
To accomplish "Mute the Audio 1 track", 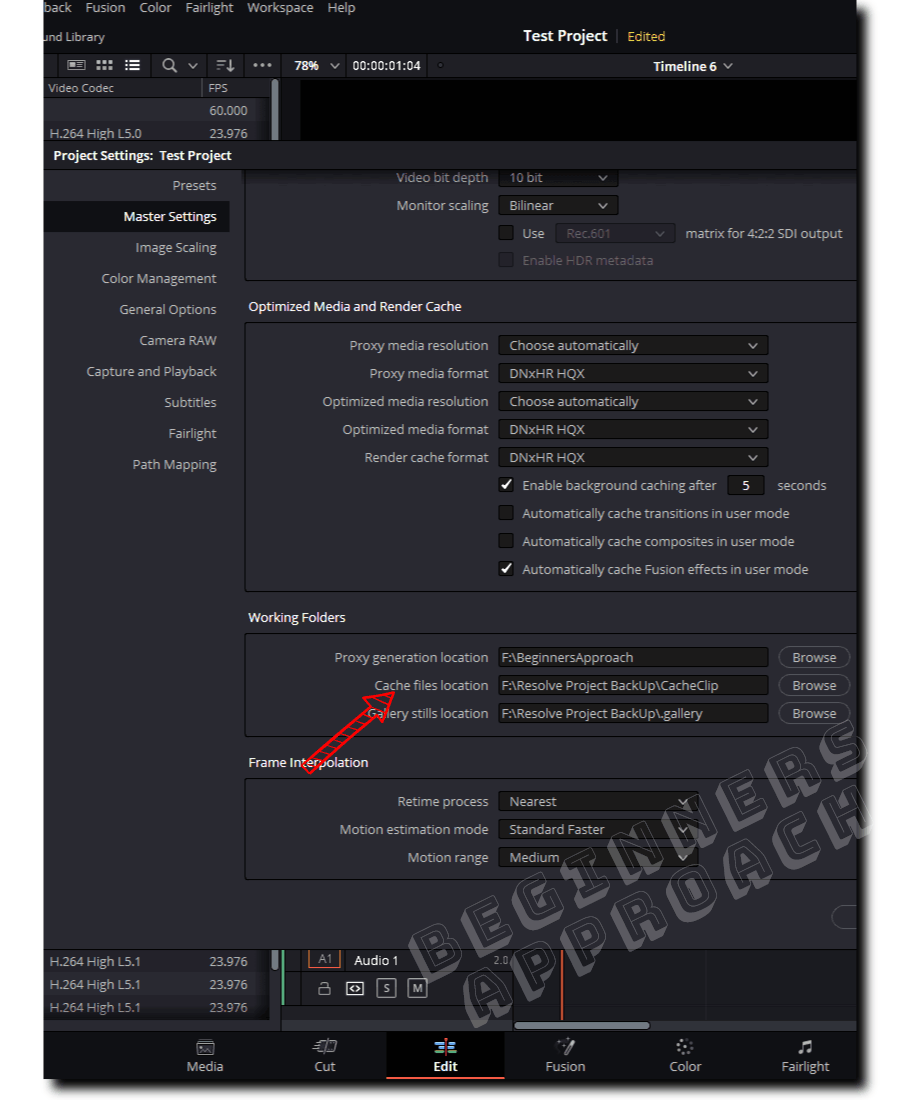I will pos(417,988).
